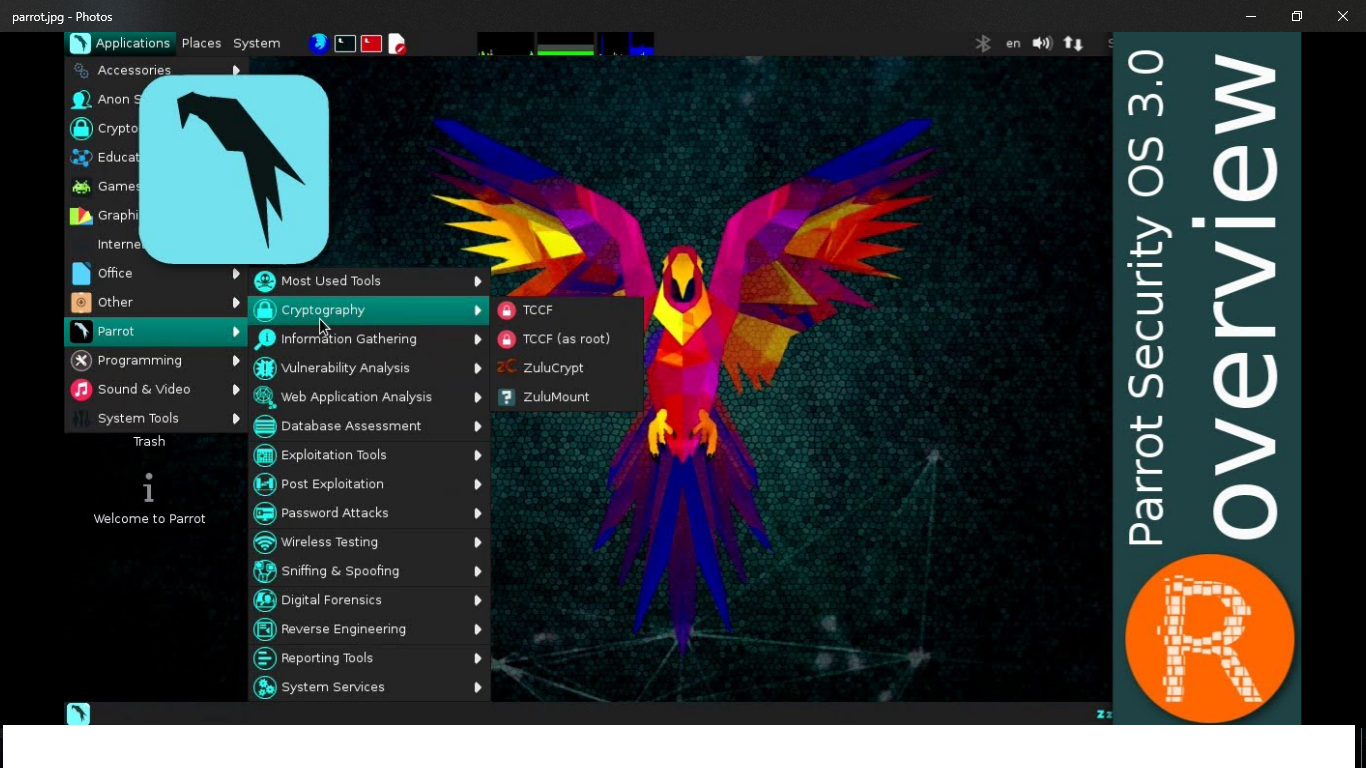This screenshot has width=1366, height=768.
Task: Click the Graphics category icon
Action: [x=82, y=215]
